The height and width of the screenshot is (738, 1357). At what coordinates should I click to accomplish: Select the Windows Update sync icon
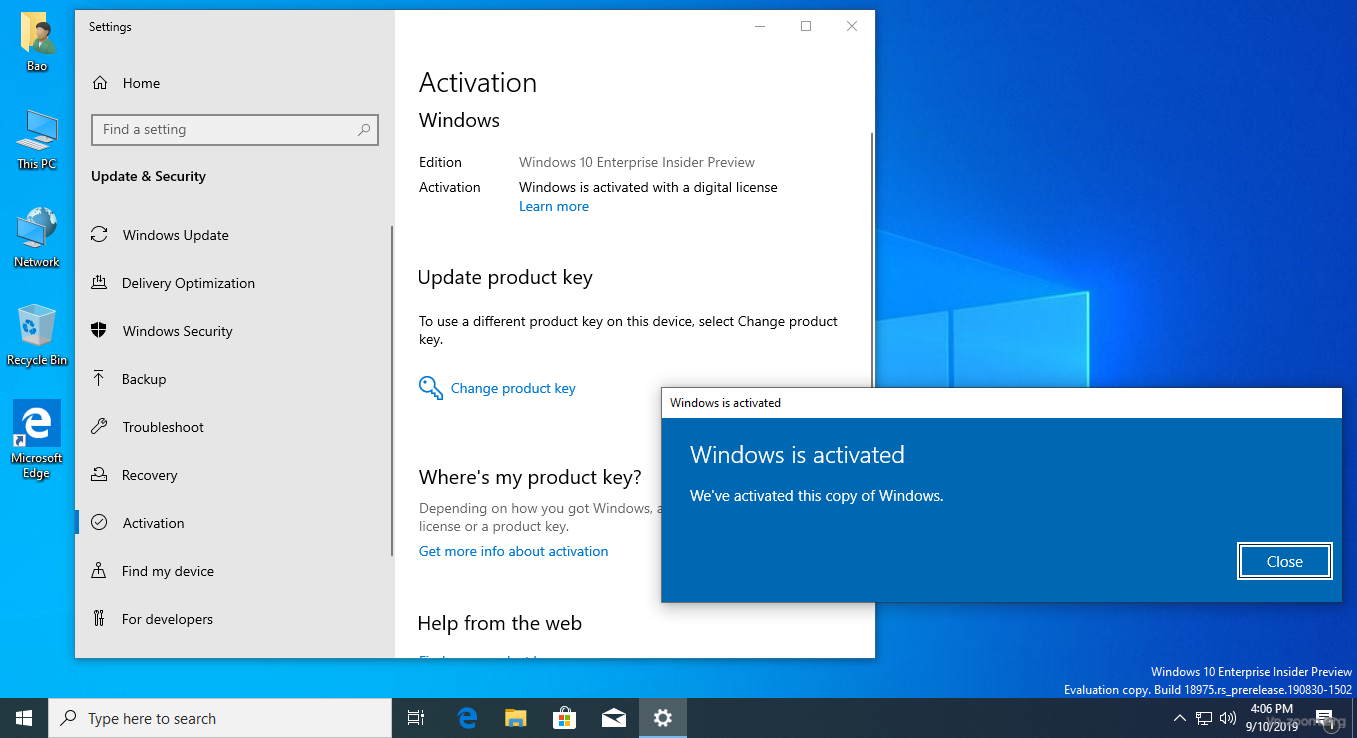99,235
